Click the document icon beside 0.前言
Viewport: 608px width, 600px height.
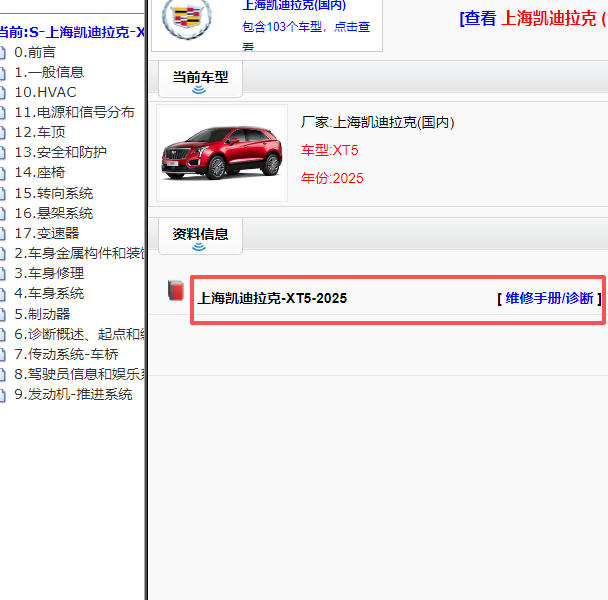pyautogui.click(x=2, y=53)
